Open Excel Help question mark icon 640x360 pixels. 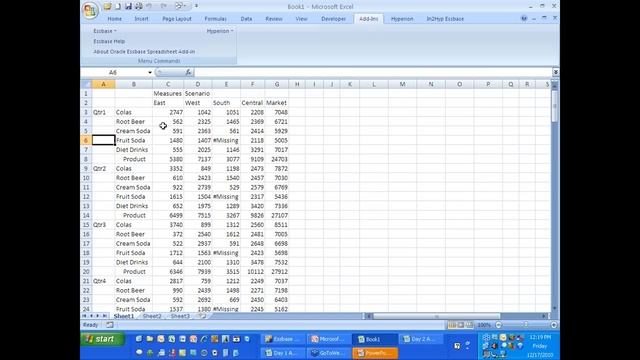coord(524,18)
